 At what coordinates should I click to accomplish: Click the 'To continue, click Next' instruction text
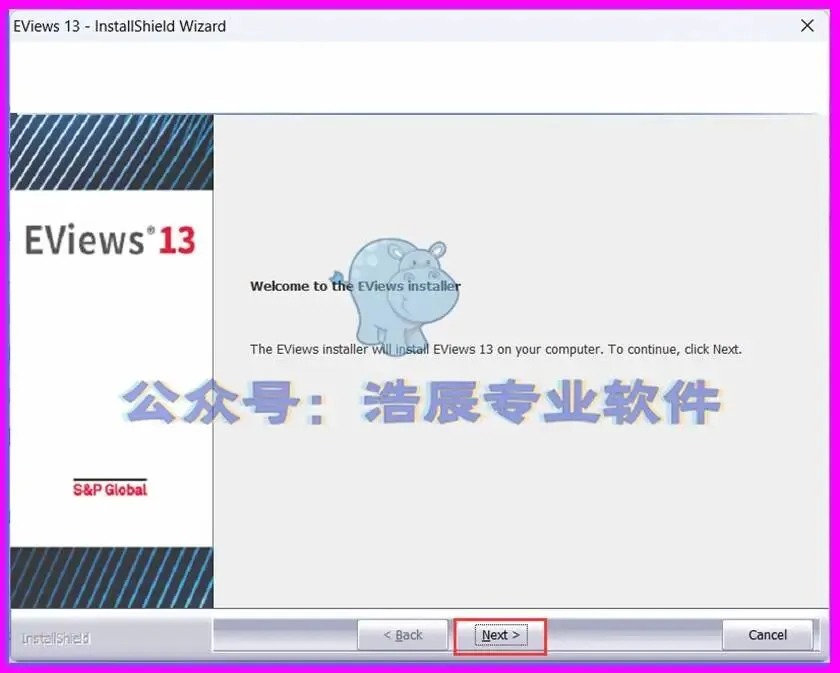point(675,349)
